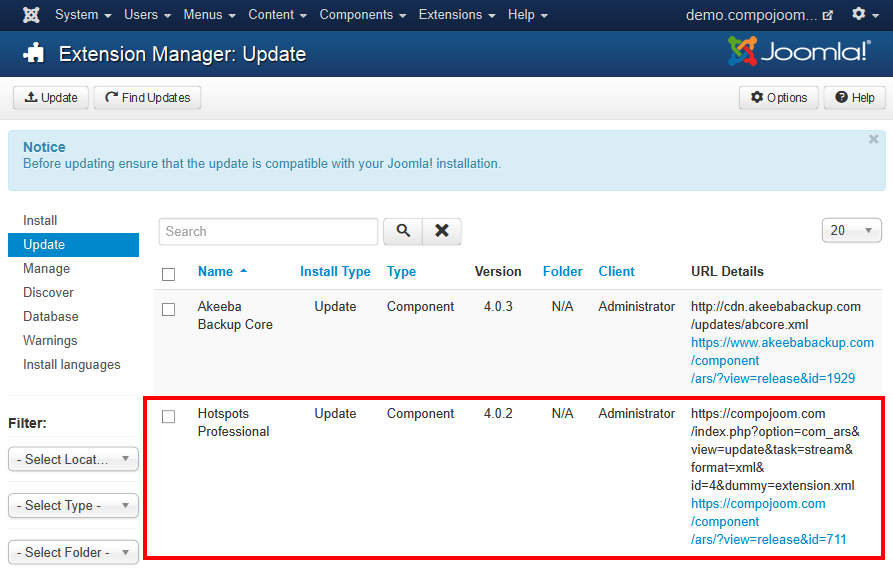Click the search magnifier button
The width and height of the screenshot is (893, 571).
pos(403,231)
